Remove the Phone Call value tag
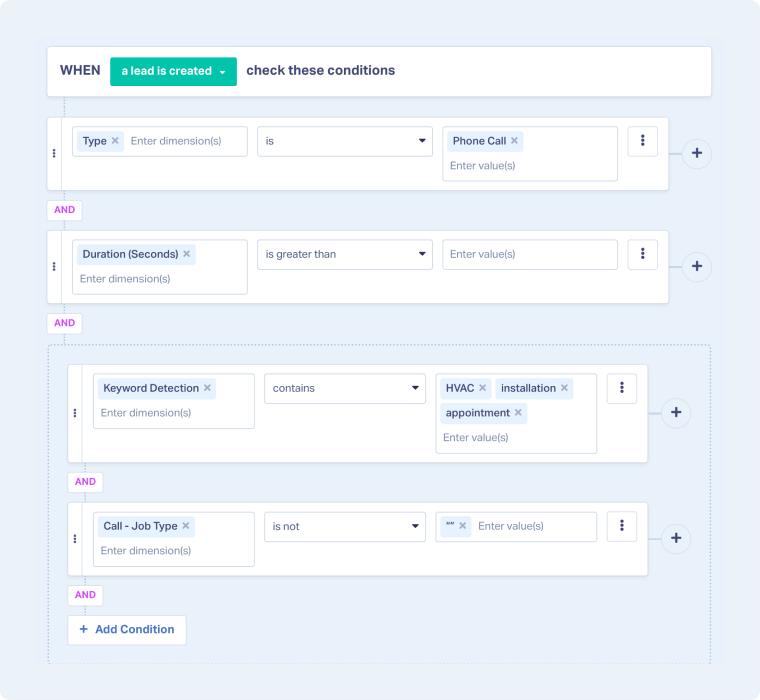The image size is (760, 700). tap(514, 141)
